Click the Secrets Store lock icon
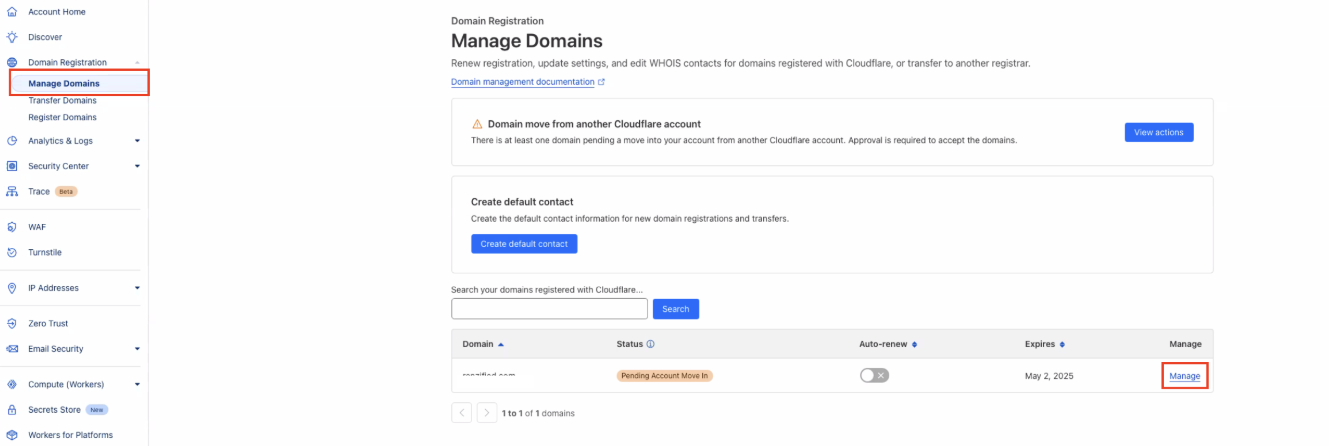Screen dimensions: 1329x446 12,409
